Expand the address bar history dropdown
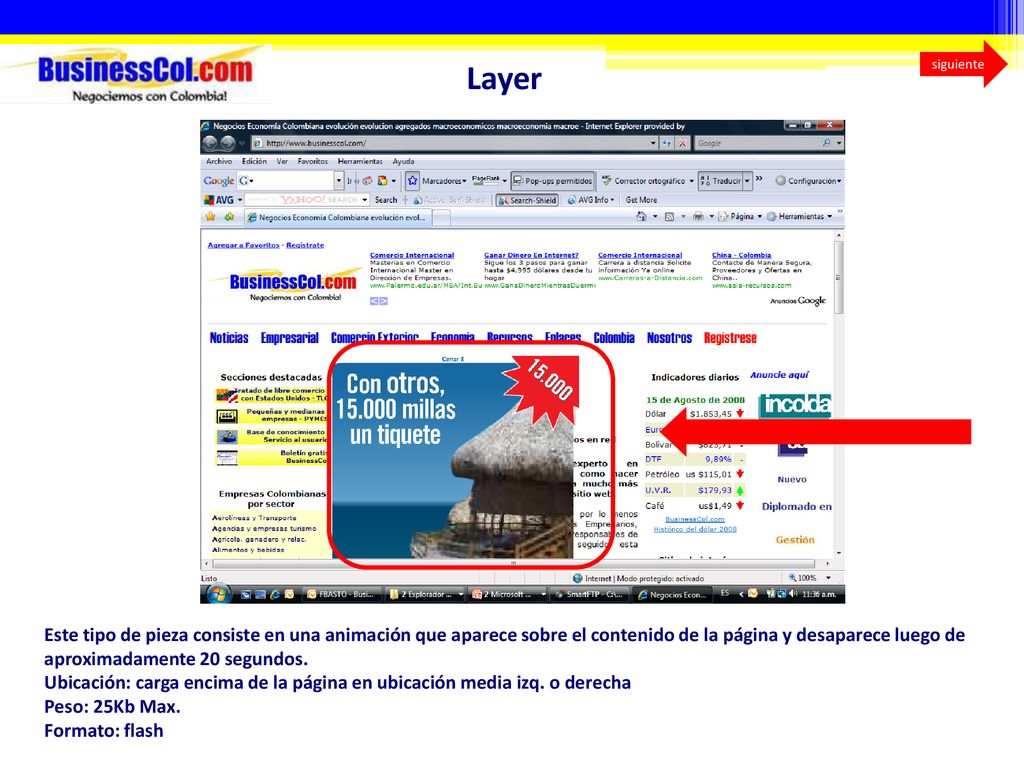The height and width of the screenshot is (768, 1024). pyautogui.click(x=653, y=143)
